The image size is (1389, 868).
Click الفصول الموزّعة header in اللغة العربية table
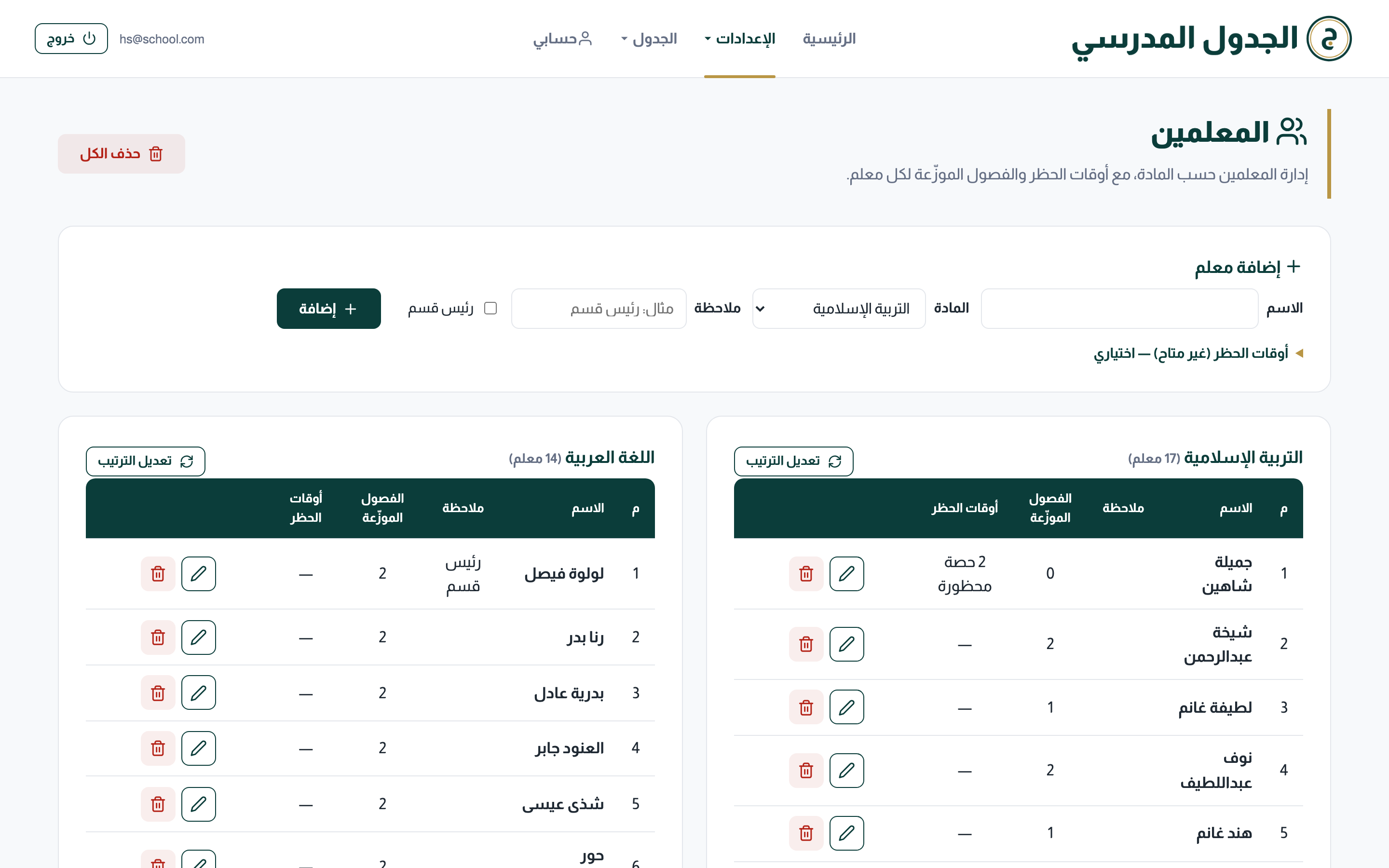coord(382,508)
